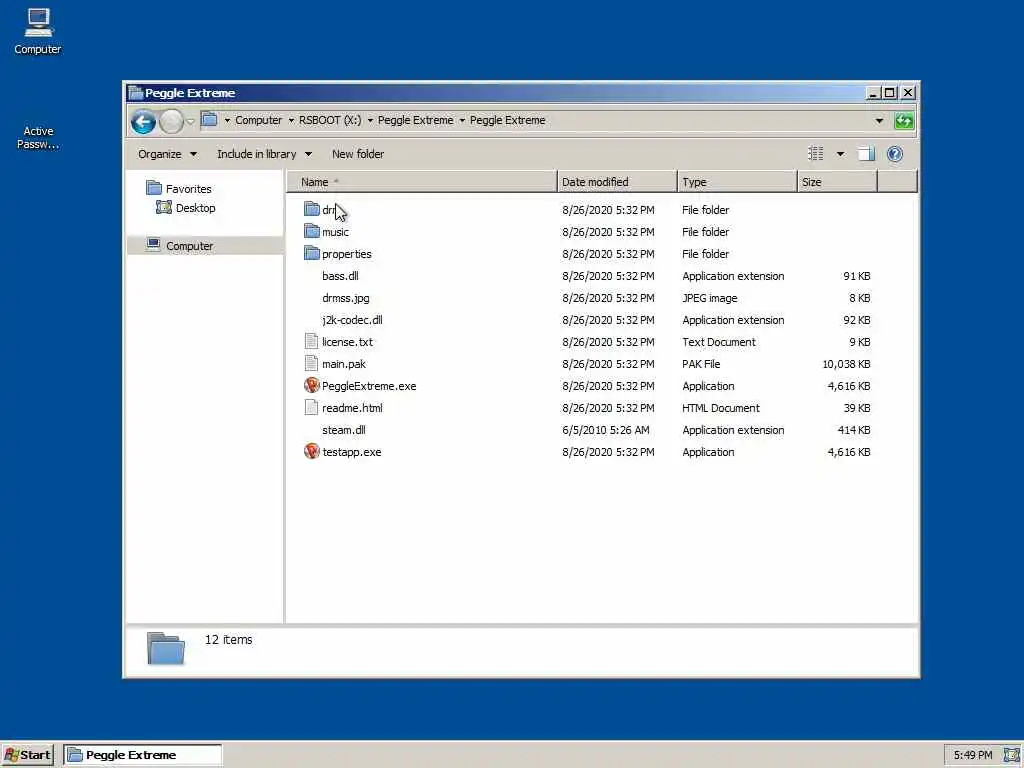Select the j2k-codec.dll file
This screenshot has height=768, width=1024.
pos(352,320)
